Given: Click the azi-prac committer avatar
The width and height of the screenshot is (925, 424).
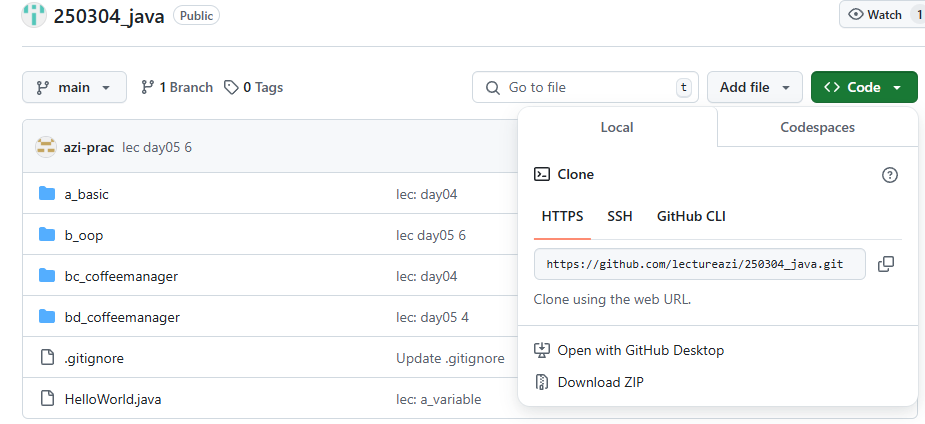Looking at the screenshot, I should (x=45, y=147).
